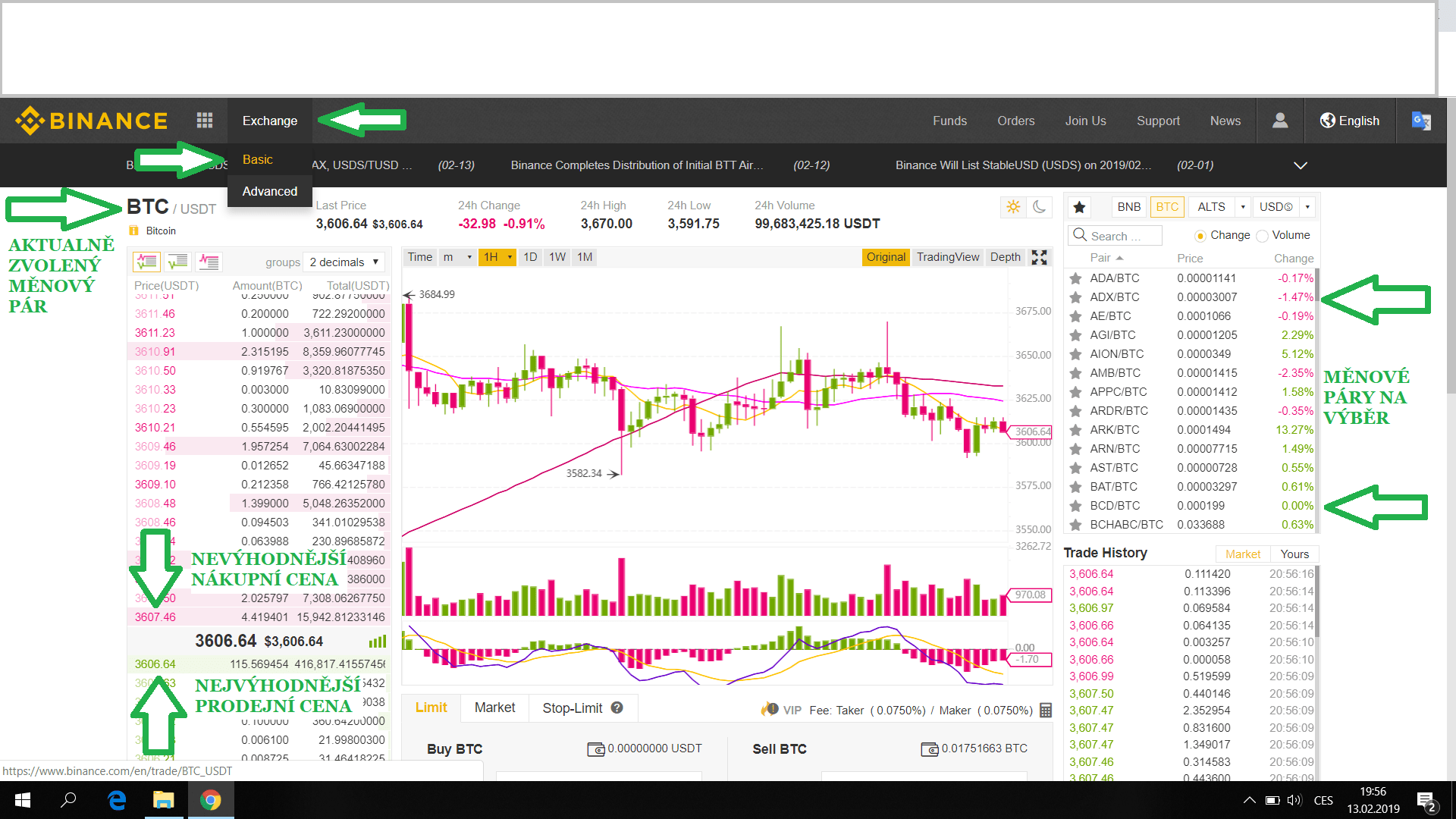Open the News link
The image size is (1456, 819).
click(x=1225, y=121)
